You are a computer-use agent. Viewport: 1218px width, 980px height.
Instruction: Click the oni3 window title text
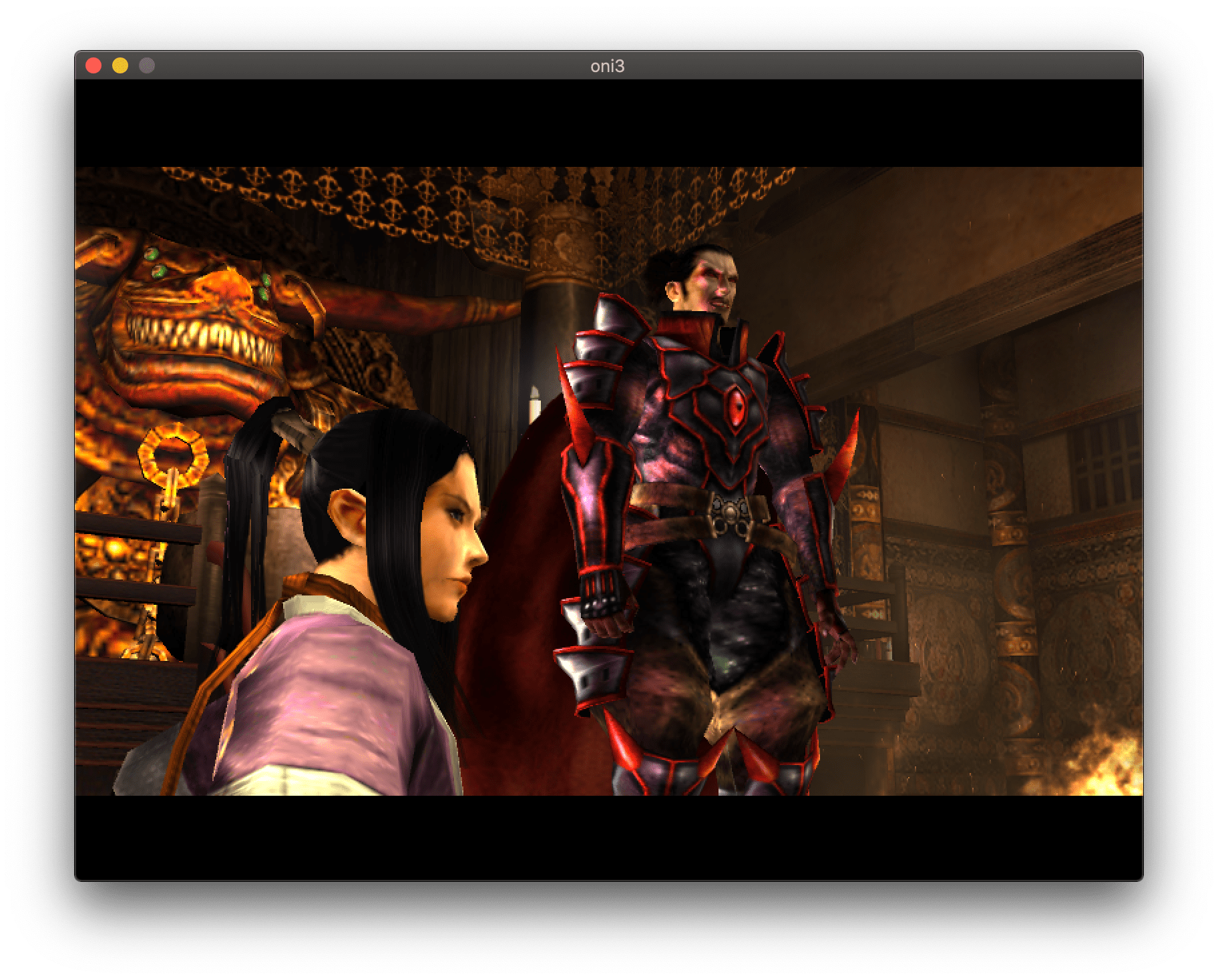coord(608,66)
